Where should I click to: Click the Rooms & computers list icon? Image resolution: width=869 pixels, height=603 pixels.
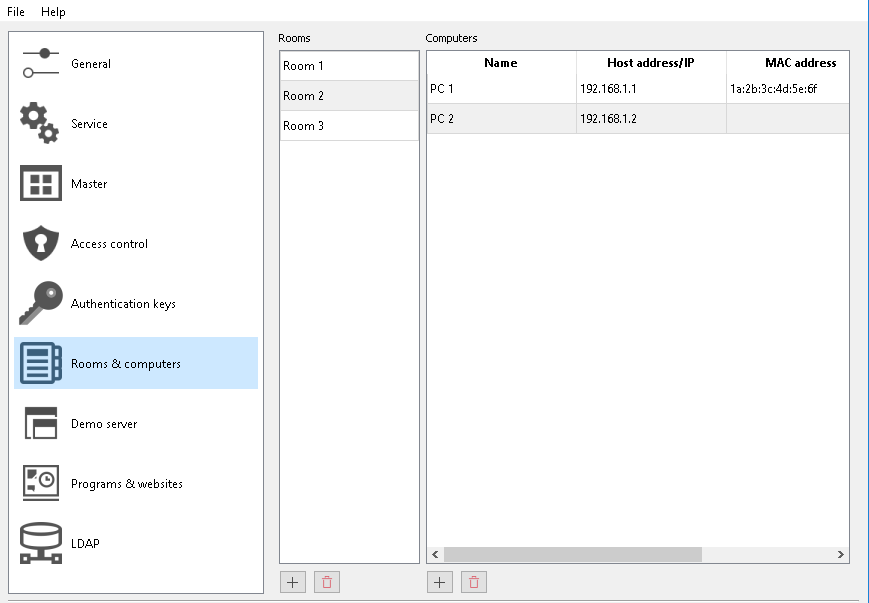[x=40, y=363]
